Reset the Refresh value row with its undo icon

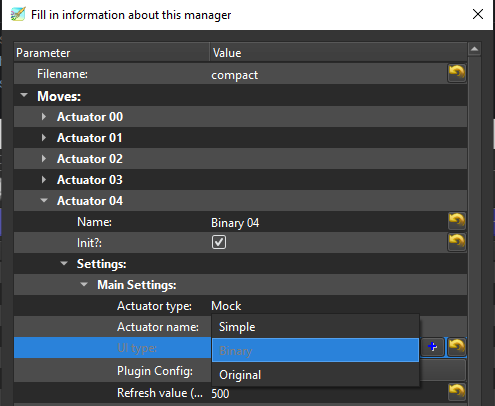click(457, 392)
